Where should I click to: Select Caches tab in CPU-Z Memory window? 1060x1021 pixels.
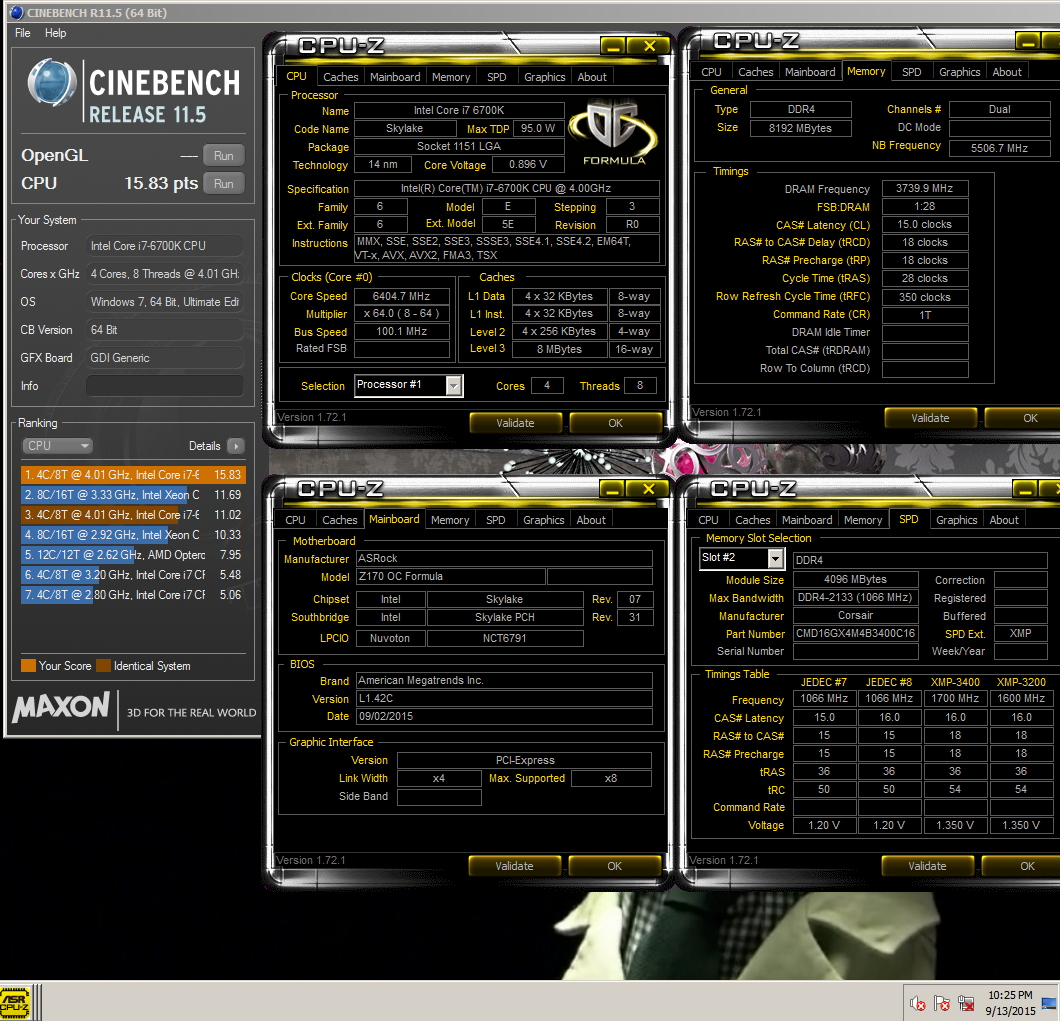pyautogui.click(x=756, y=72)
